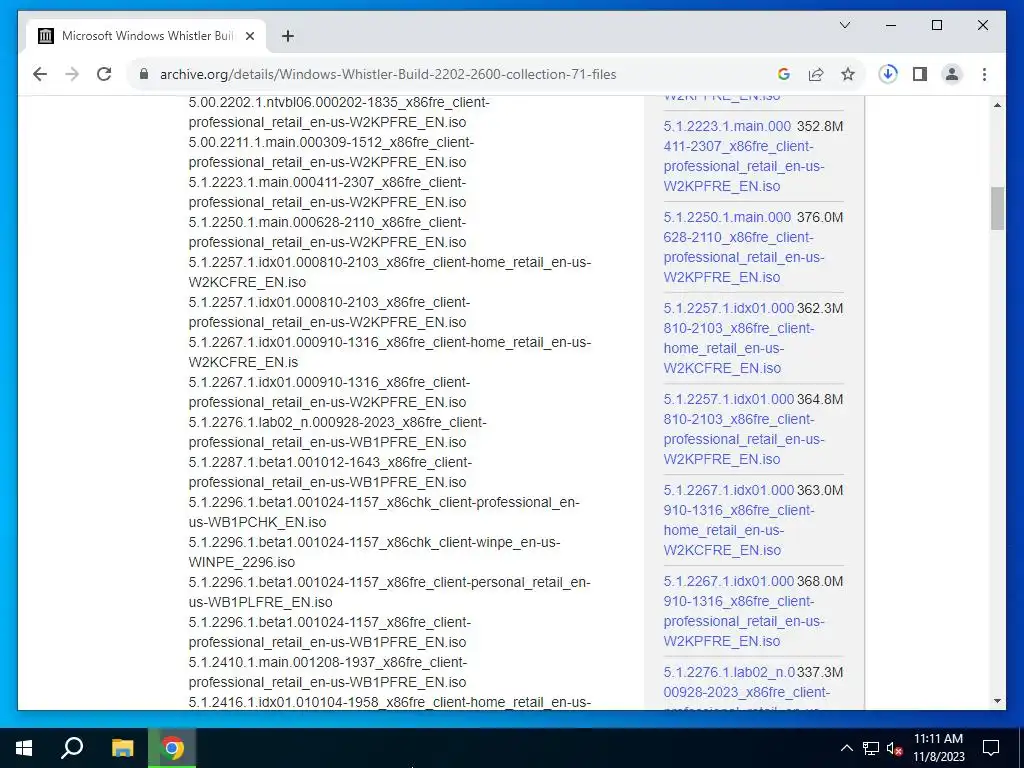1024x768 pixels.
Task: Click the page scrollbar thumb
Action: [997, 208]
